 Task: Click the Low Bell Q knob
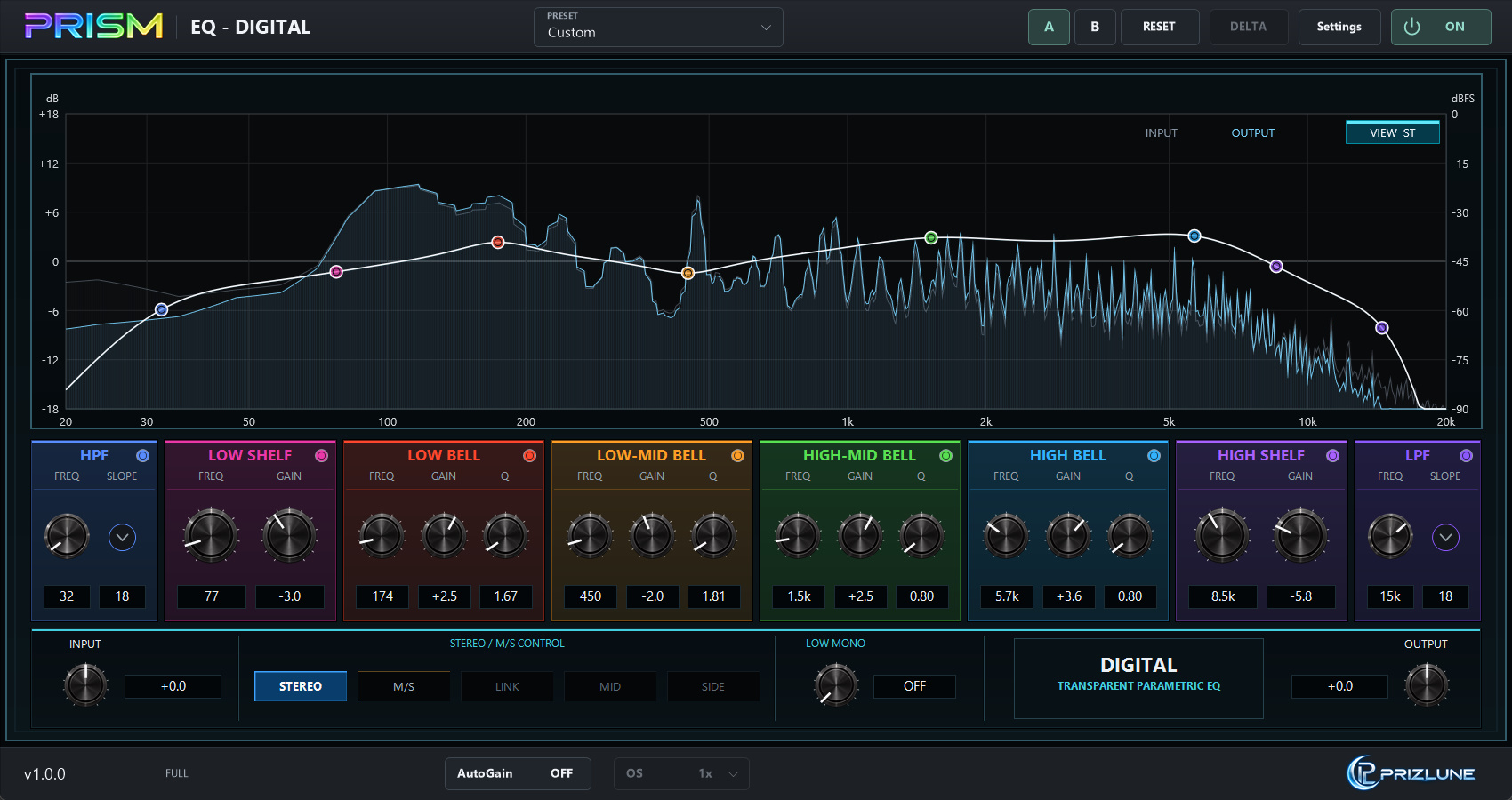coord(505,536)
